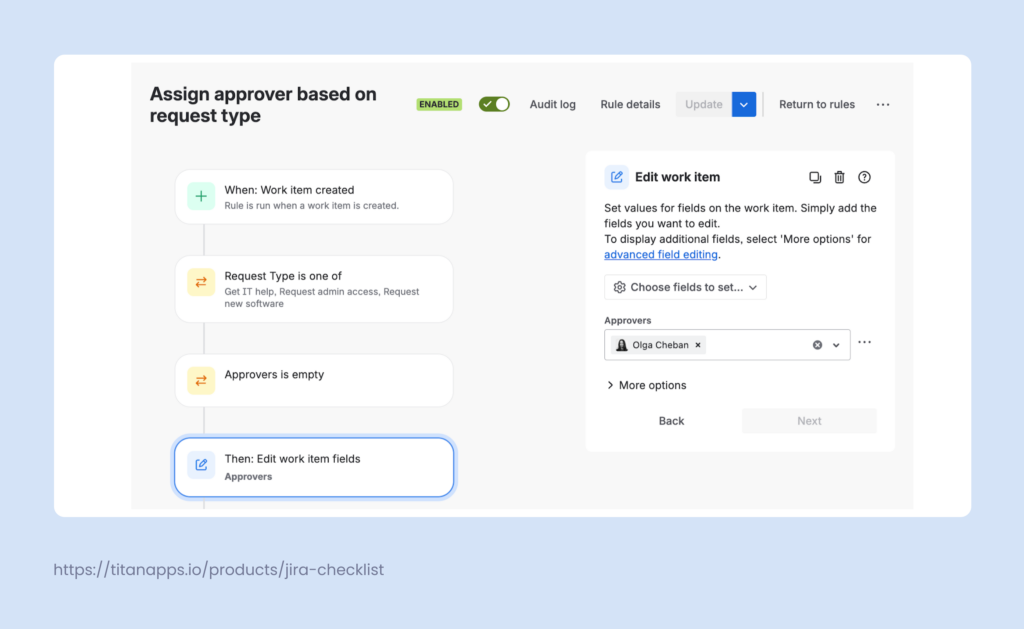Click the Edit work item pencil icon
1024x629 pixels.
(617, 177)
